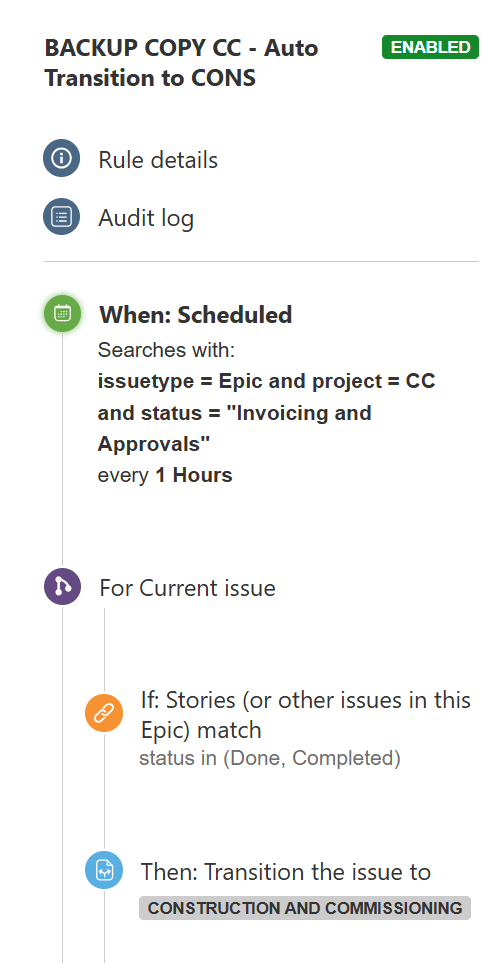502x963 pixels.
Task: Open Then: Transition the issue to action
Action: (286, 871)
